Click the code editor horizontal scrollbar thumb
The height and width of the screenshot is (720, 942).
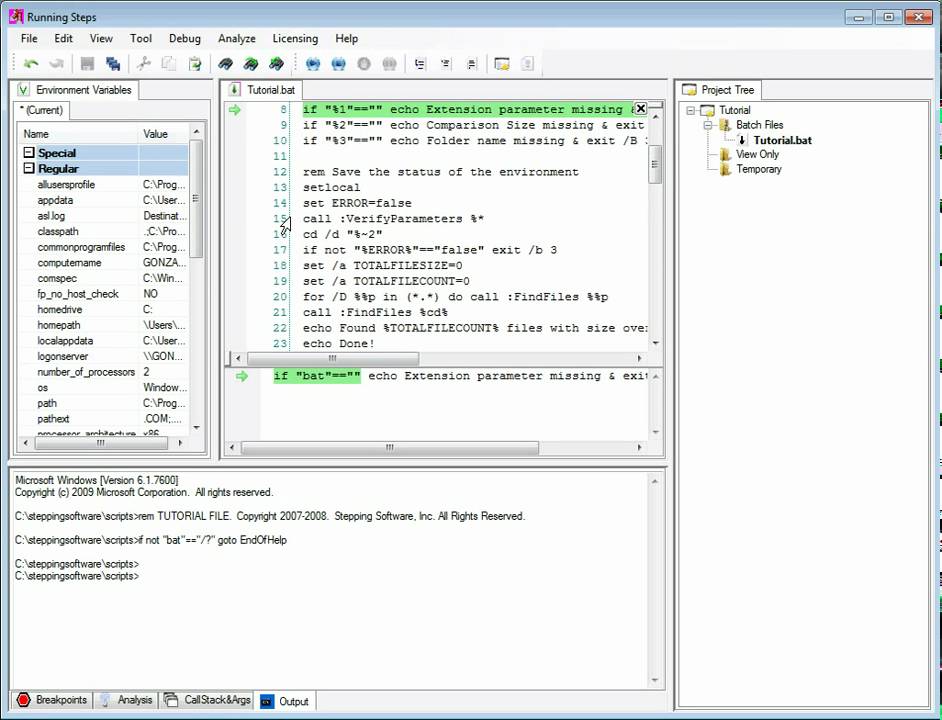point(333,358)
